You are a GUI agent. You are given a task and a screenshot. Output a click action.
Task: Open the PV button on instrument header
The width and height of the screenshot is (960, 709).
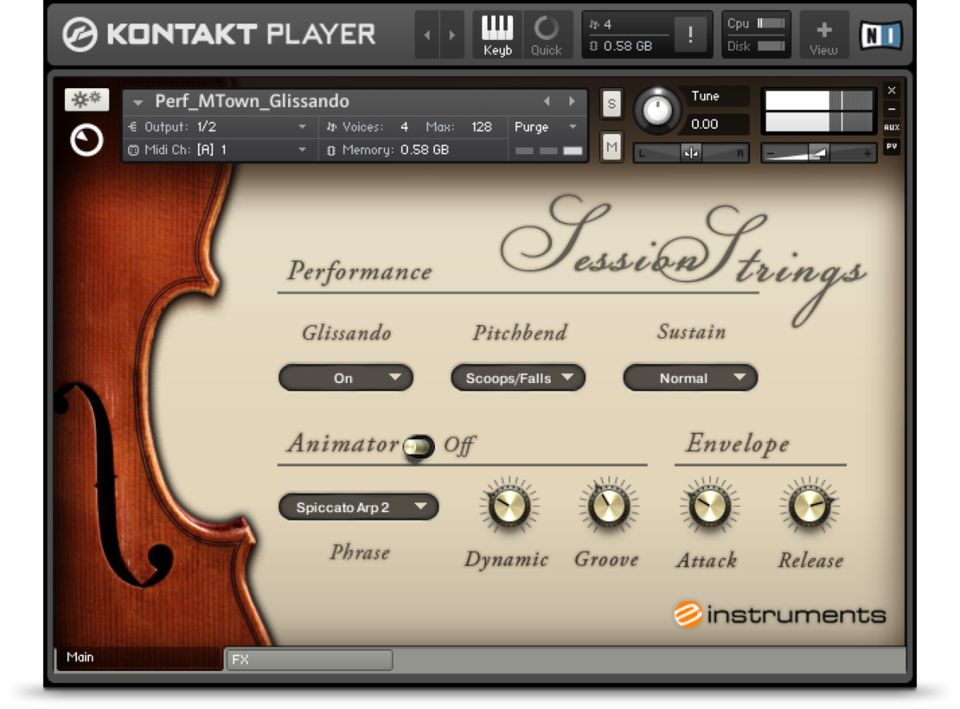pyautogui.click(x=891, y=146)
